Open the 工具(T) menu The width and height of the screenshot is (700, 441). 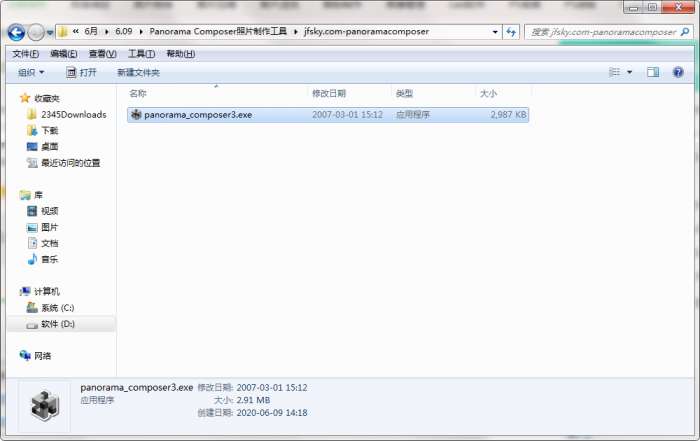coord(142,54)
